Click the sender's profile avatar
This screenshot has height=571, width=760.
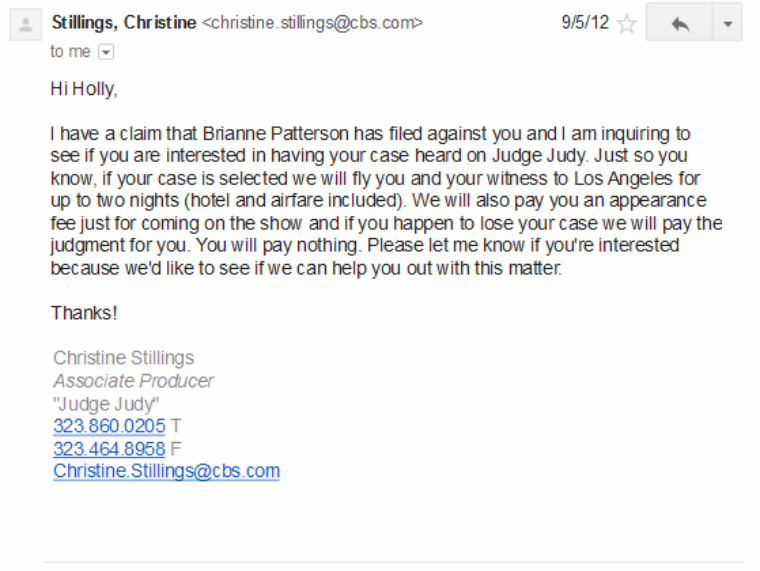coord(25,25)
